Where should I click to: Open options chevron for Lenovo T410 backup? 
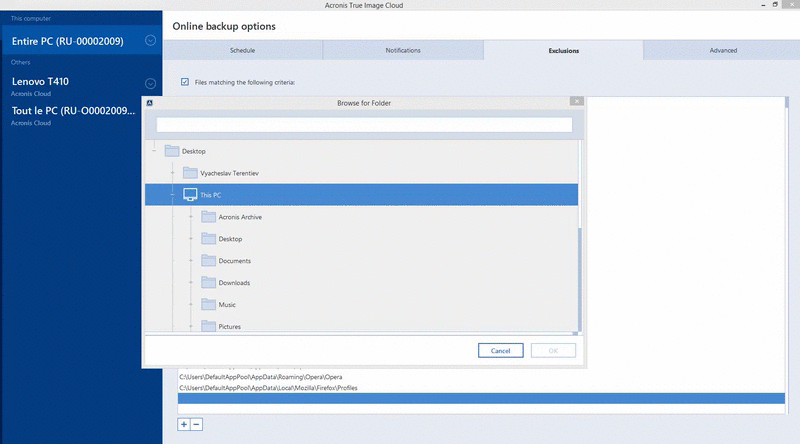150,83
